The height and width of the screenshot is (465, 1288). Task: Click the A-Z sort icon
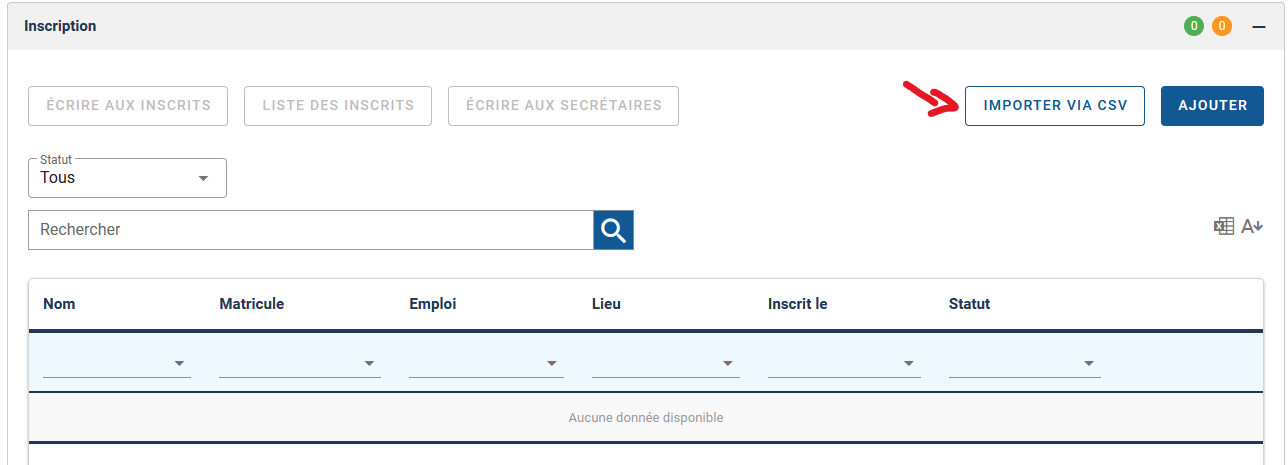(x=1252, y=227)
